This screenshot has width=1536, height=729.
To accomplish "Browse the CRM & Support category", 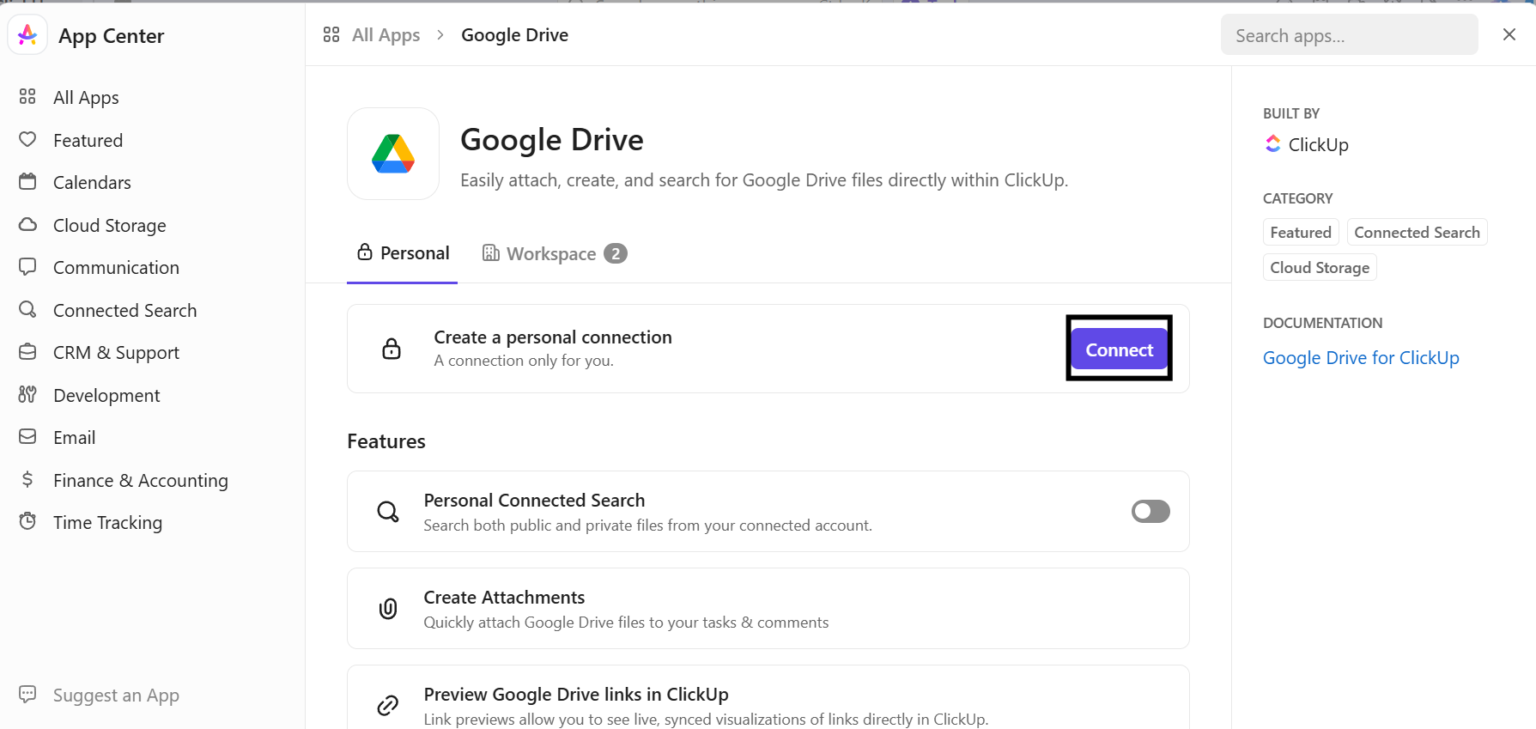I will click(x=116, y=353).
